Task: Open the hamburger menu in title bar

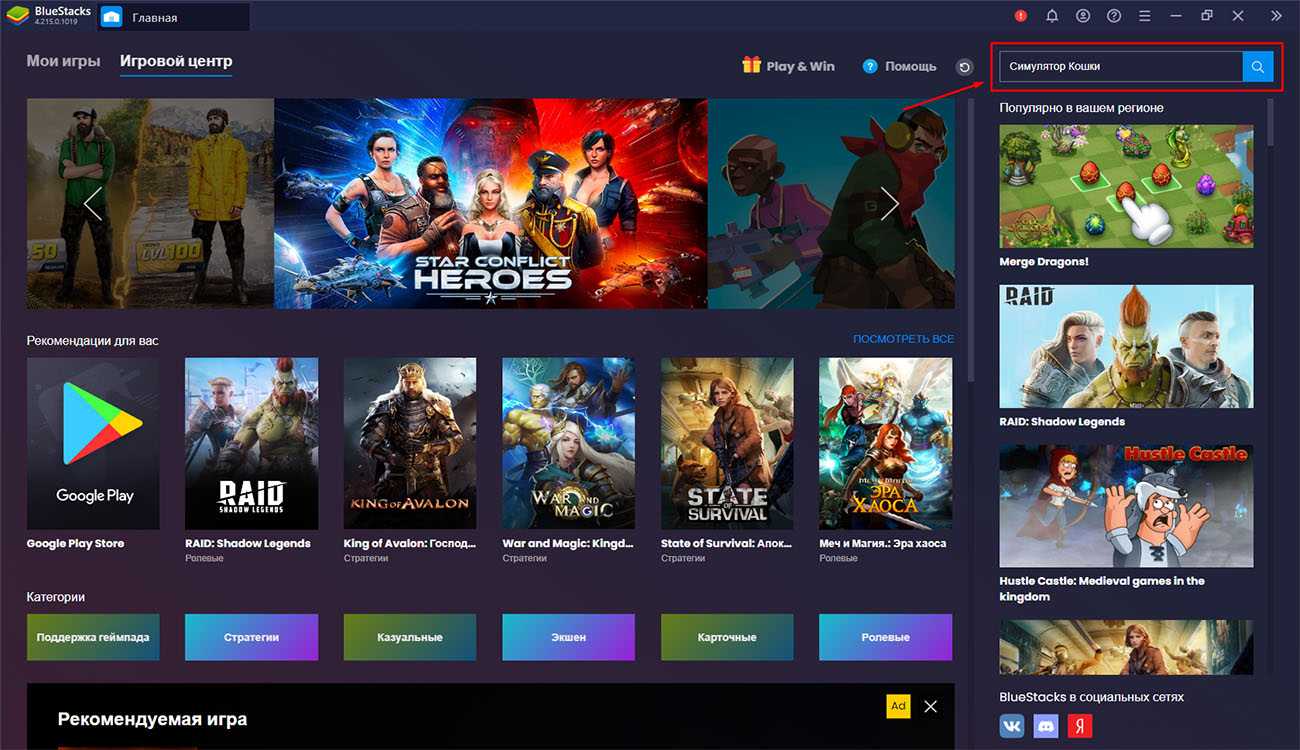Action: pyautogui.click(x=1145, y=16)
